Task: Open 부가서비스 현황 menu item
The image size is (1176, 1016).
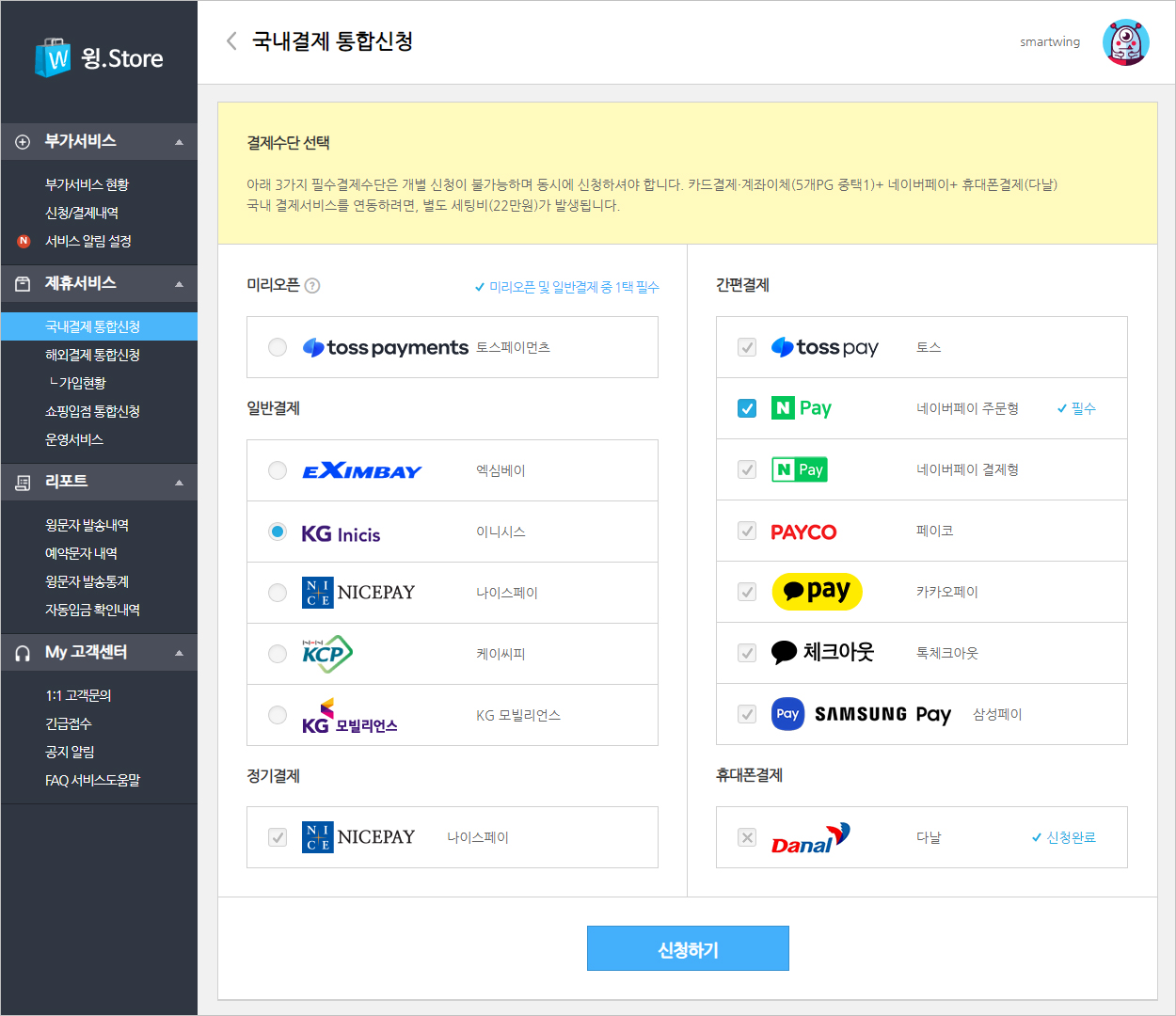Action: (x=87, y=185)
